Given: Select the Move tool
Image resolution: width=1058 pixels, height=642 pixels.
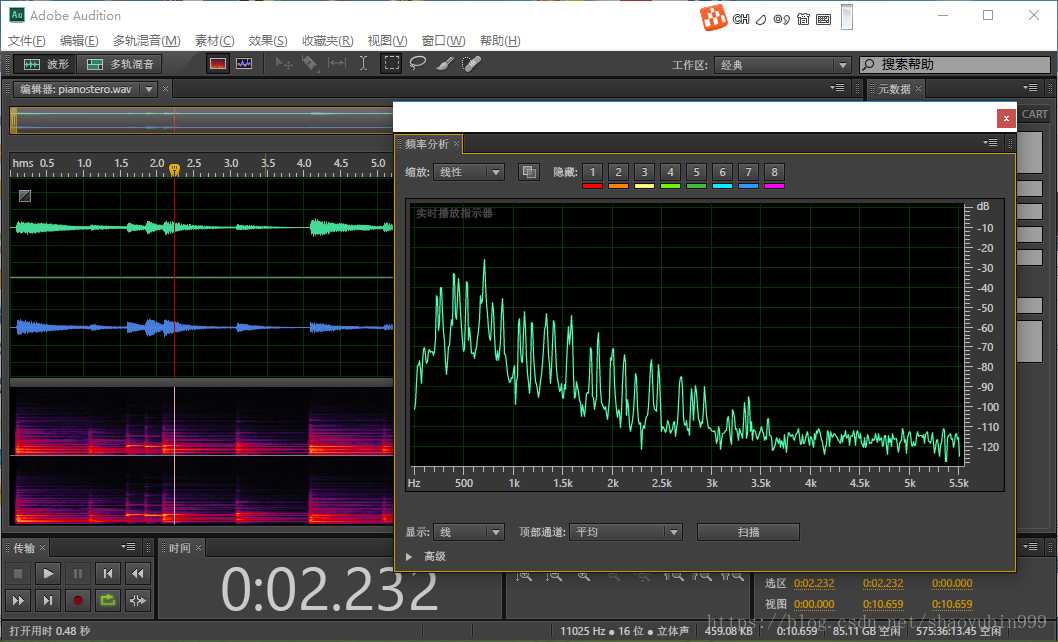Looking at the screenshot, I should click(x=283, y=63).
